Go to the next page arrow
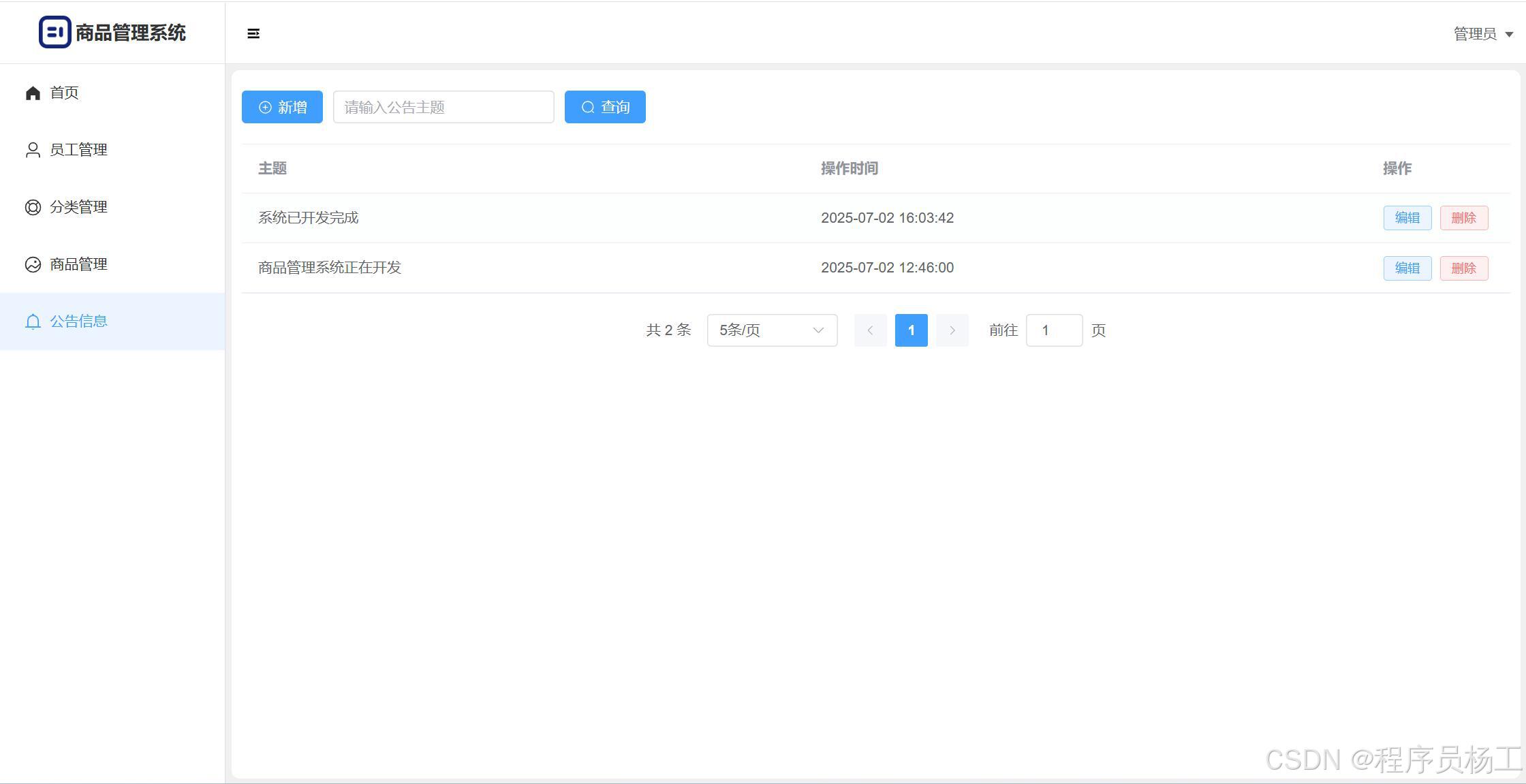Screen dimensions: 1526x784 (952, 330)
